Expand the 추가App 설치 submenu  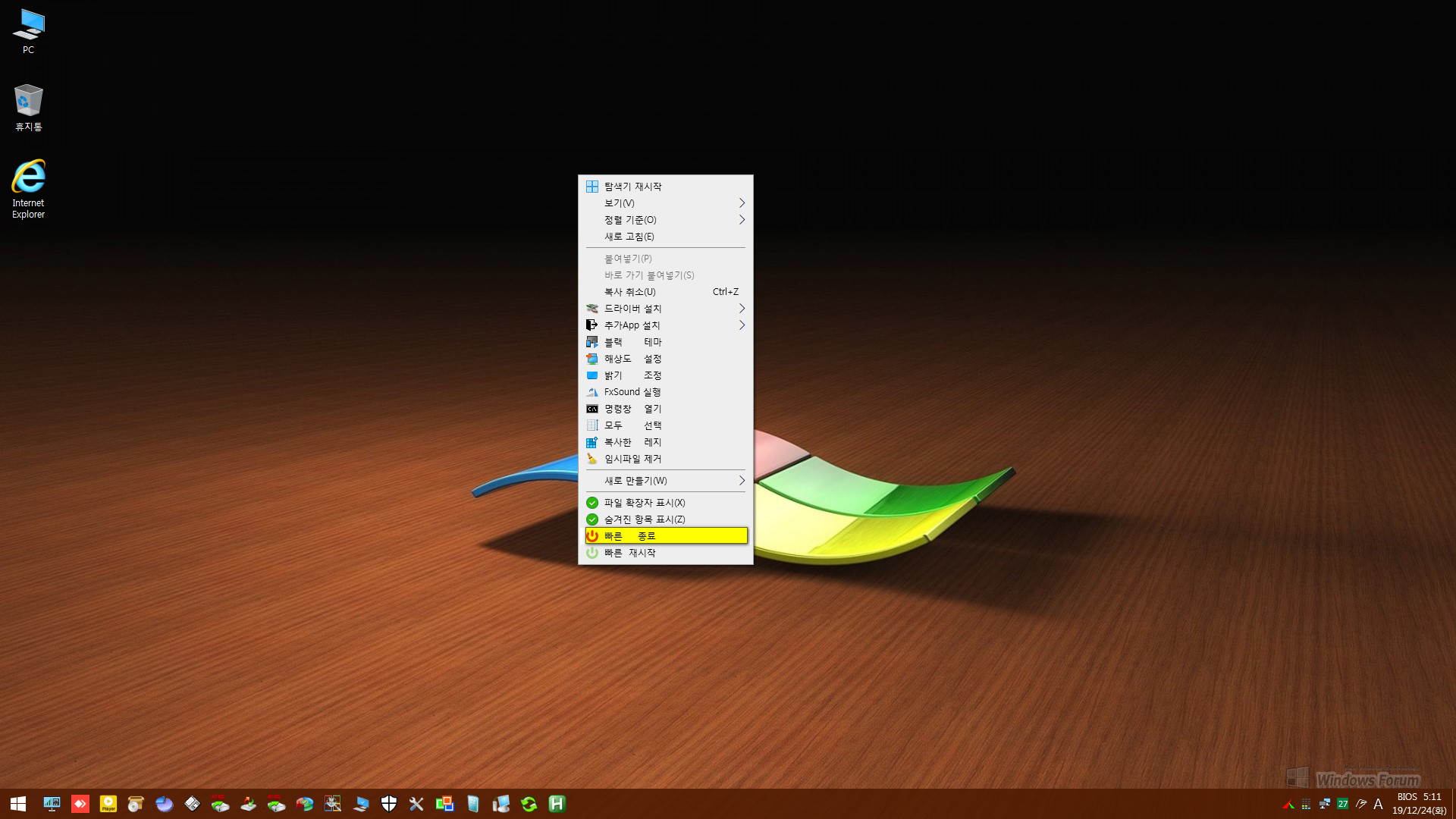pyautogui.click(x=665, y=325)
